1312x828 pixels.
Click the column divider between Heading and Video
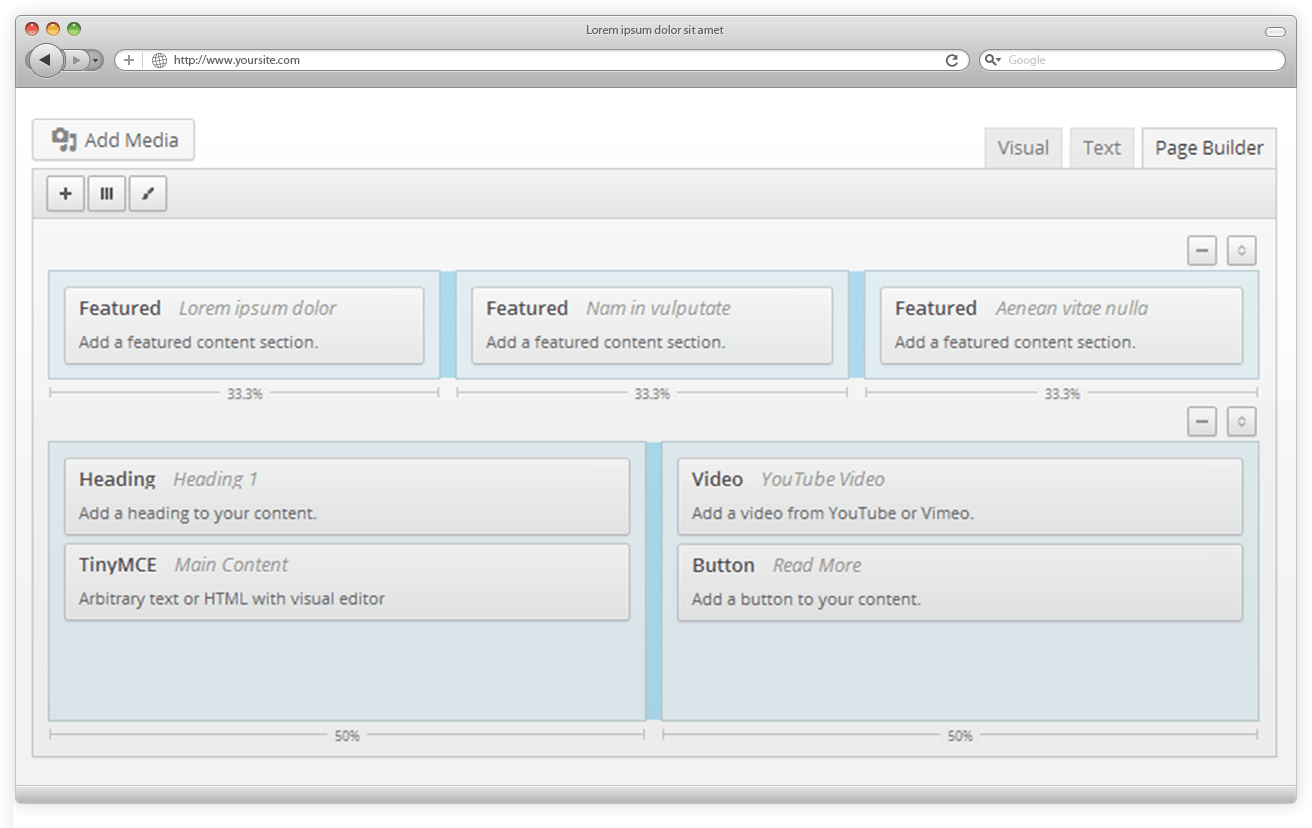click(x=653, y=581)
